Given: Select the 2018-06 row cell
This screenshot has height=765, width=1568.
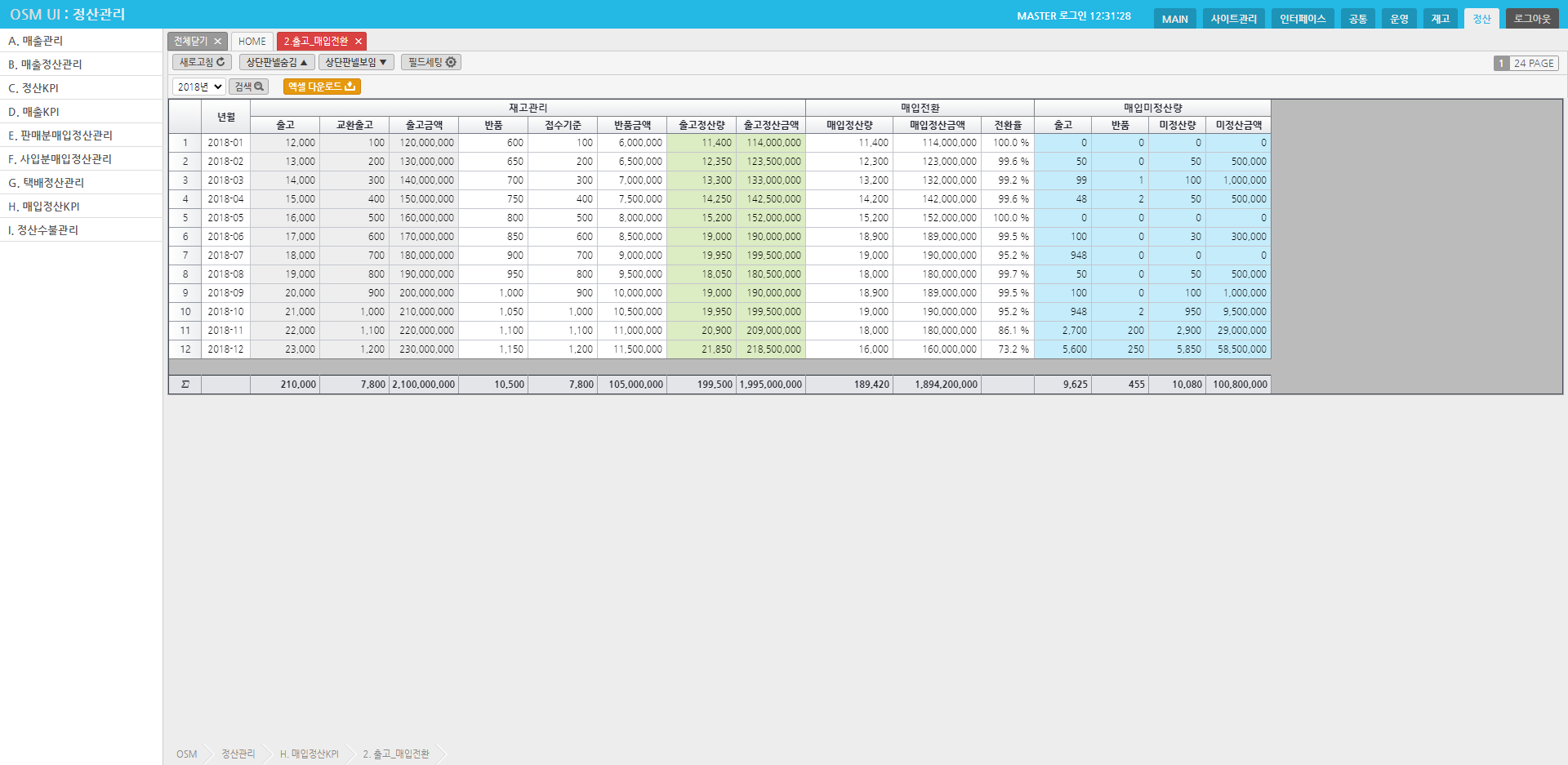Looking at the screenshot, I should click(x=225, y=237).
